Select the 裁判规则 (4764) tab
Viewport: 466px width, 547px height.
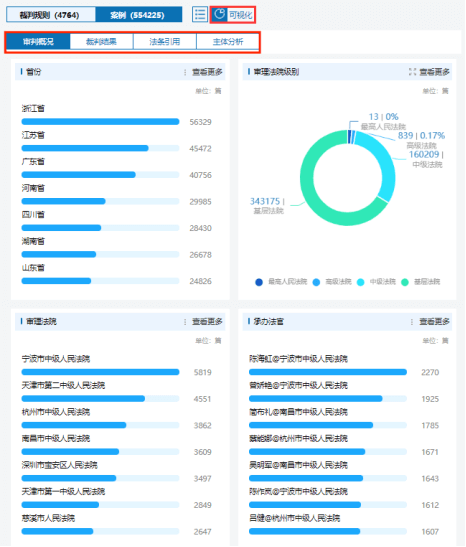click(x=51, y=15)
